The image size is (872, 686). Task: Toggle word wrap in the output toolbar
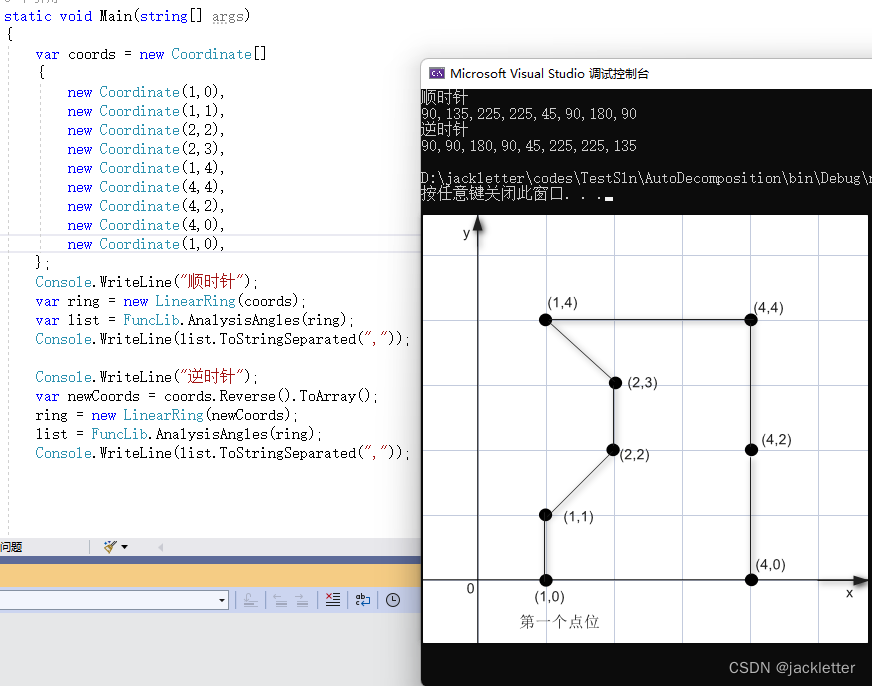click(x=362, y=600)
